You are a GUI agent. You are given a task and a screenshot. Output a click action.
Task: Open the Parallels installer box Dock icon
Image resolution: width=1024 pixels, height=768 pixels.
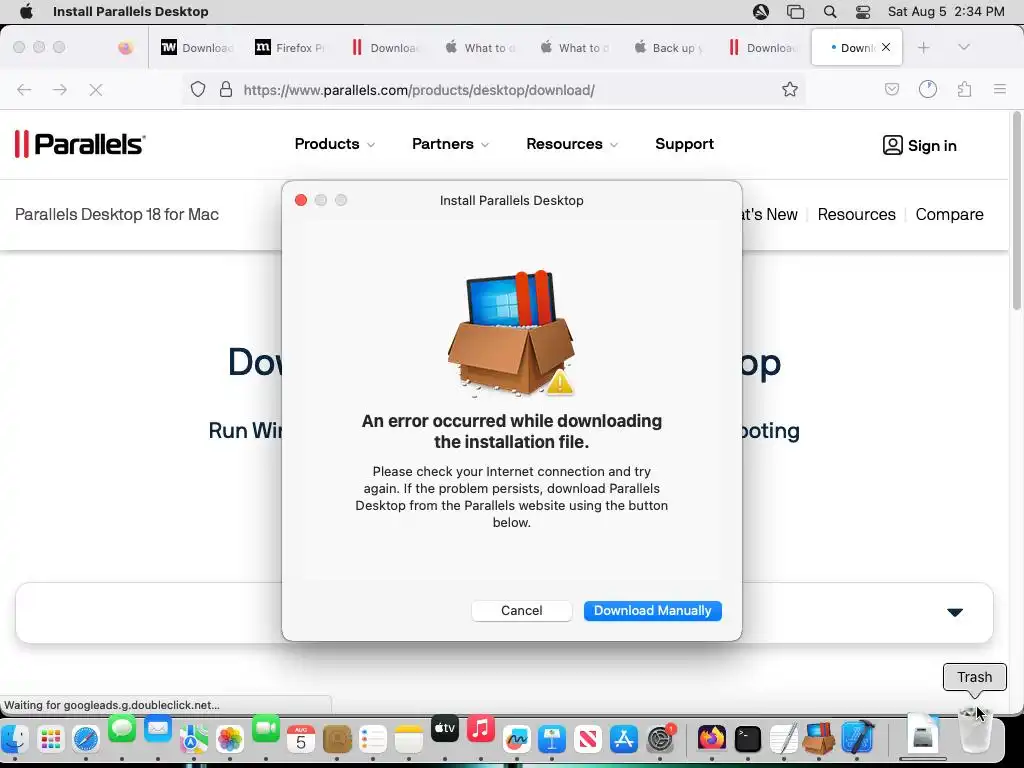tap(819, 739)
